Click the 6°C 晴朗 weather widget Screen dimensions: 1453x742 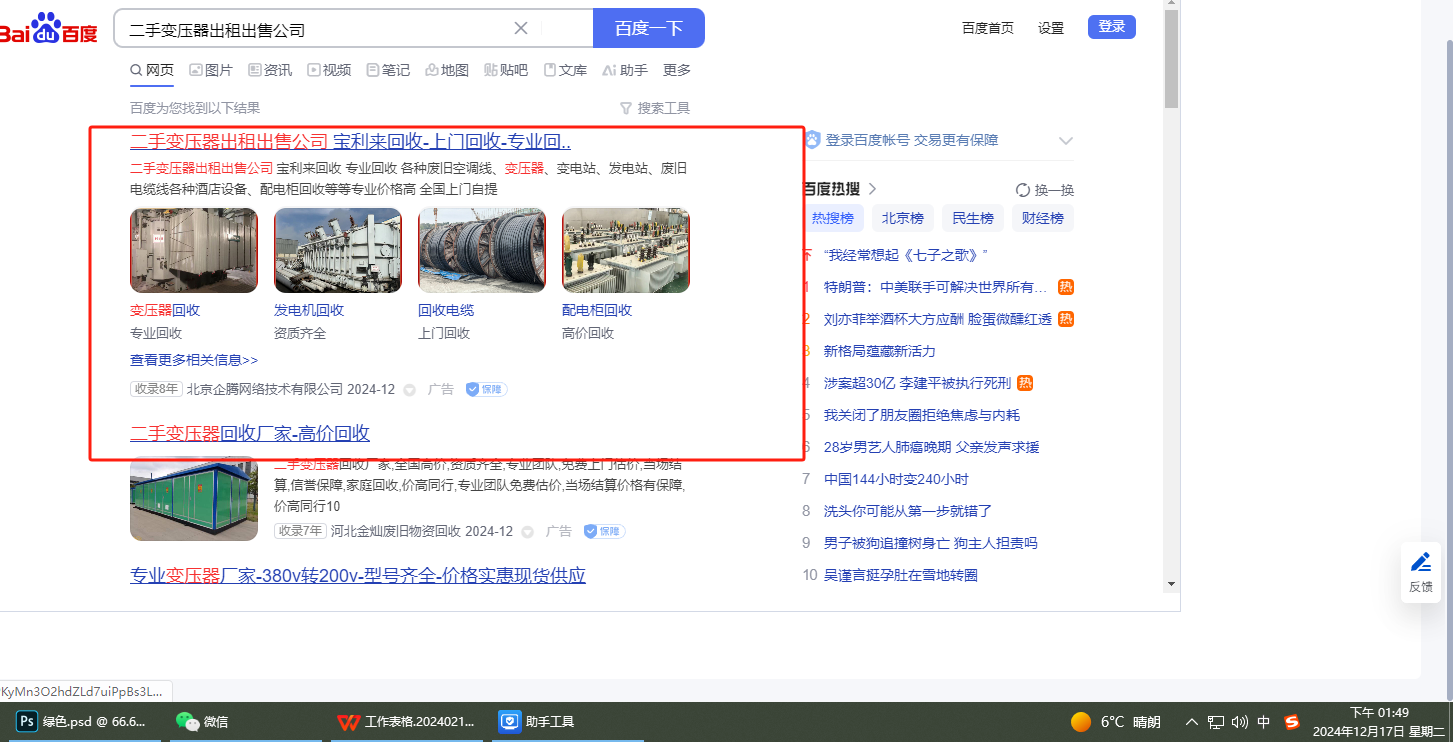point(1116,721)
